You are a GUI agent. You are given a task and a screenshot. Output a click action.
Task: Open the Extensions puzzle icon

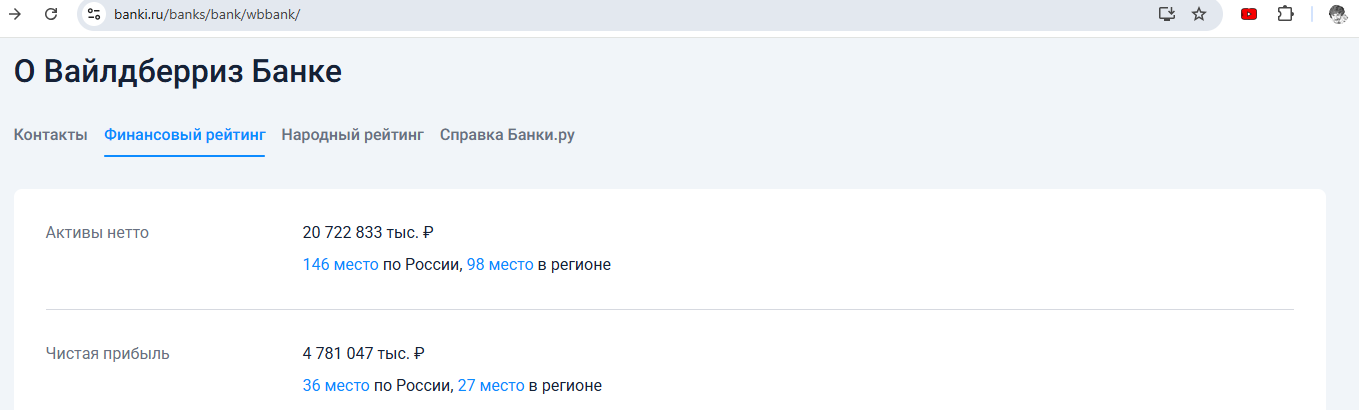(1286, 14)
